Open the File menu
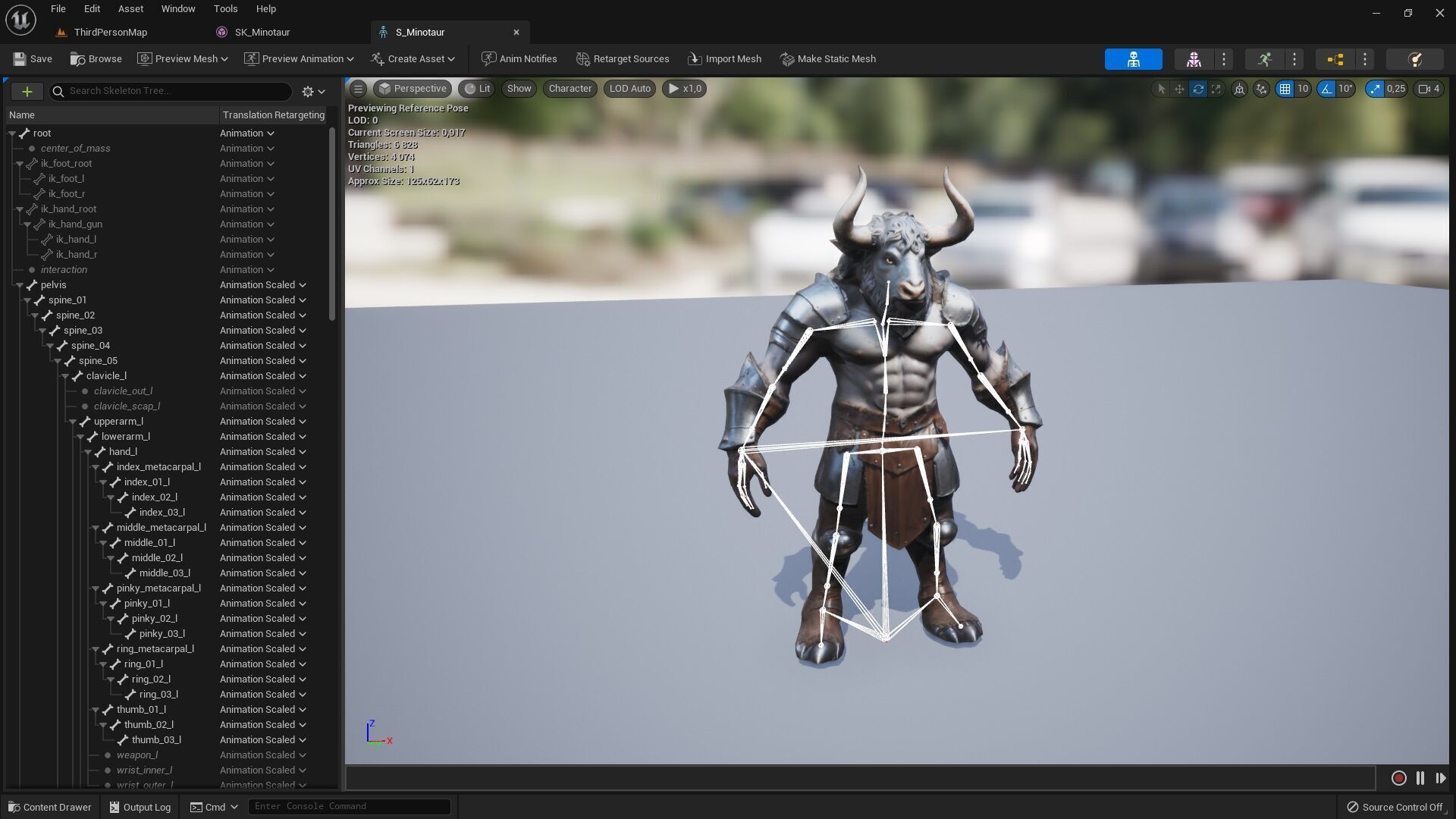The image size is (1456, 819). (58, 9)
